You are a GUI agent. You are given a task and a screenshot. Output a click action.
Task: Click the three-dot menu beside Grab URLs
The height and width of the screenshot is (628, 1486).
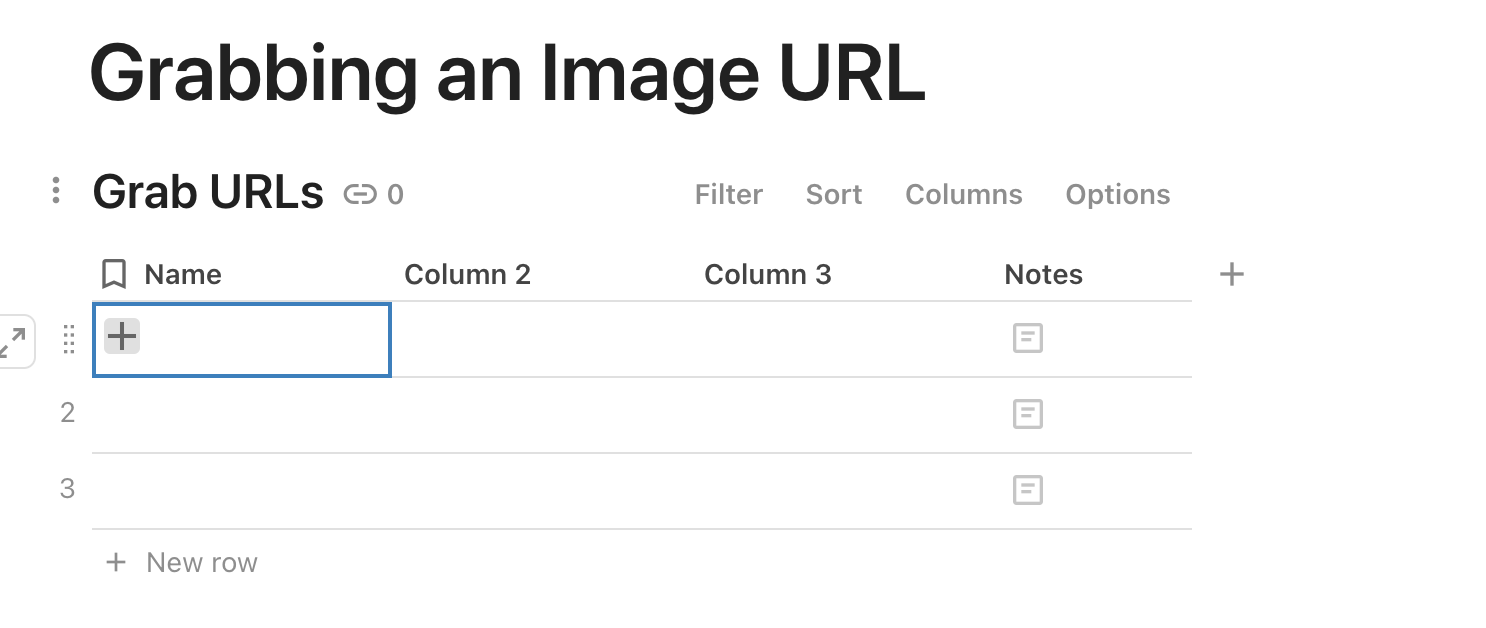[x=56, y=190]
